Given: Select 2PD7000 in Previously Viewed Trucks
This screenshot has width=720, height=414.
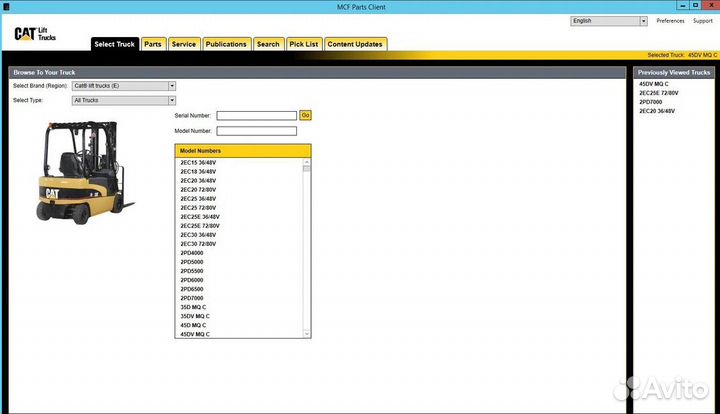Looking at the screenshot, I should tap(651, 102).
